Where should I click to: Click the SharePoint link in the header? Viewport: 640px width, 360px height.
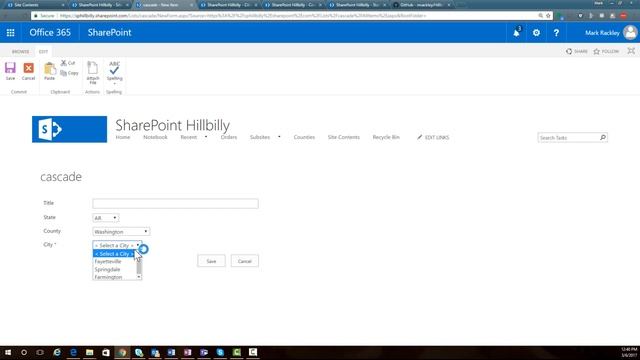[x=109, y=33]
